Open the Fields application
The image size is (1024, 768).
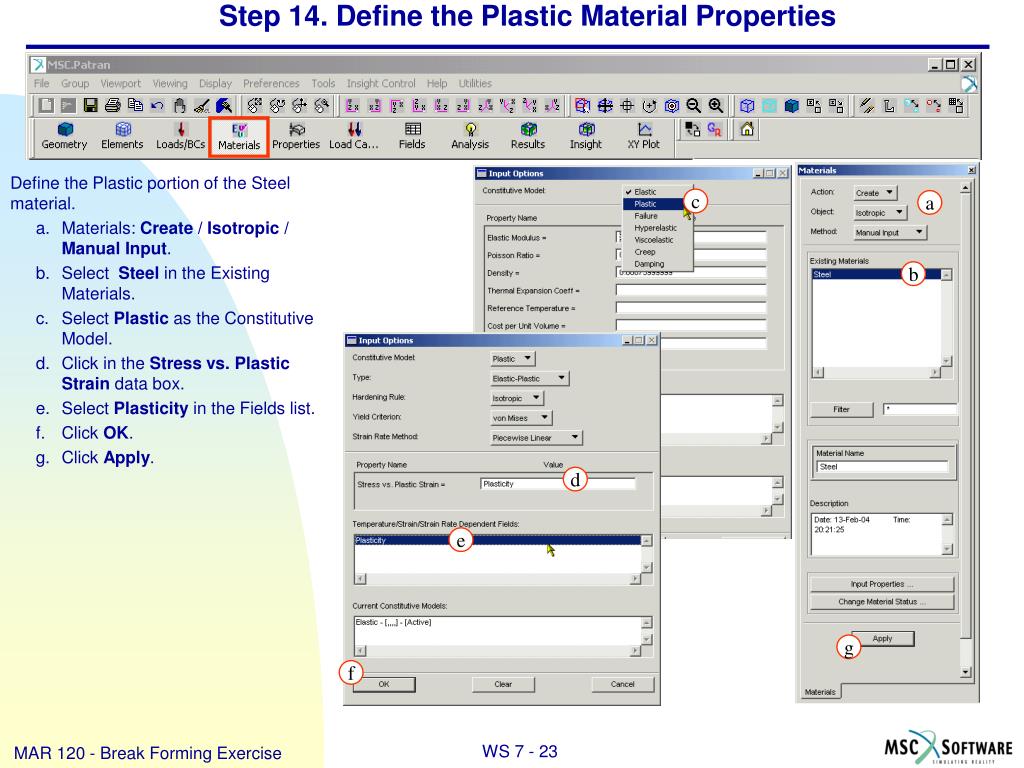click(412, 136)
